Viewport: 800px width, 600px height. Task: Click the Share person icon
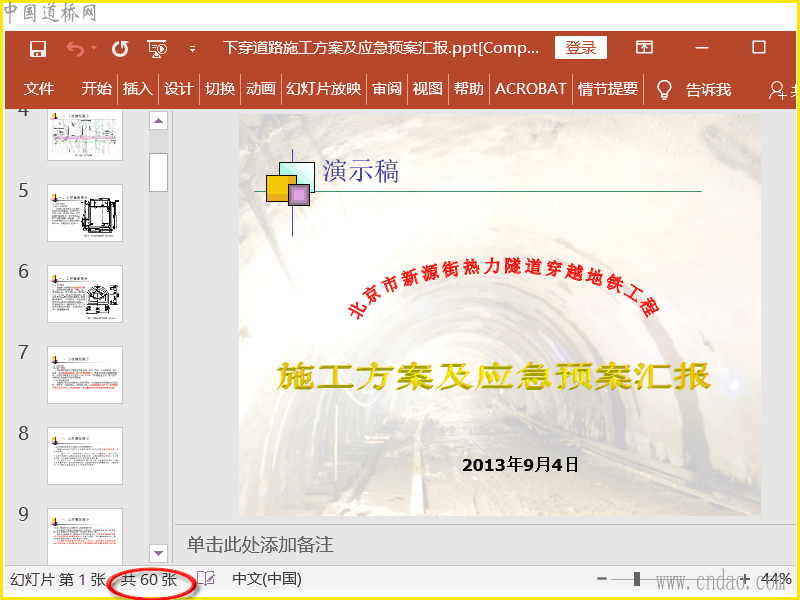click(x=778, y=90)
